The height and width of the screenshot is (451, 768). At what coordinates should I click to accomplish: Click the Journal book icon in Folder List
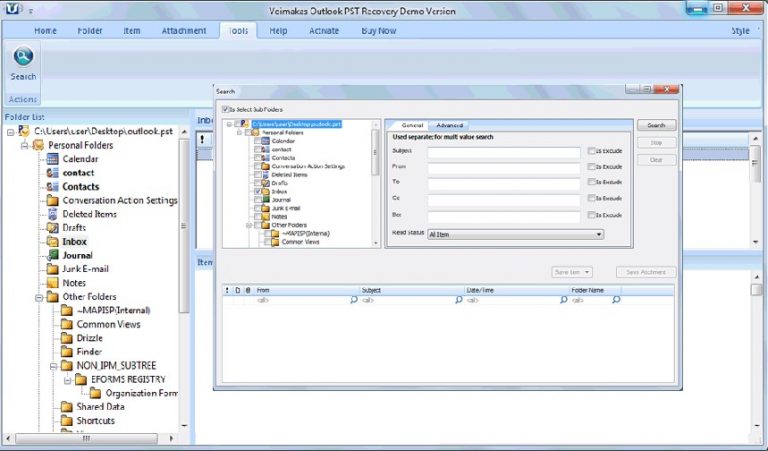point(52,255)
